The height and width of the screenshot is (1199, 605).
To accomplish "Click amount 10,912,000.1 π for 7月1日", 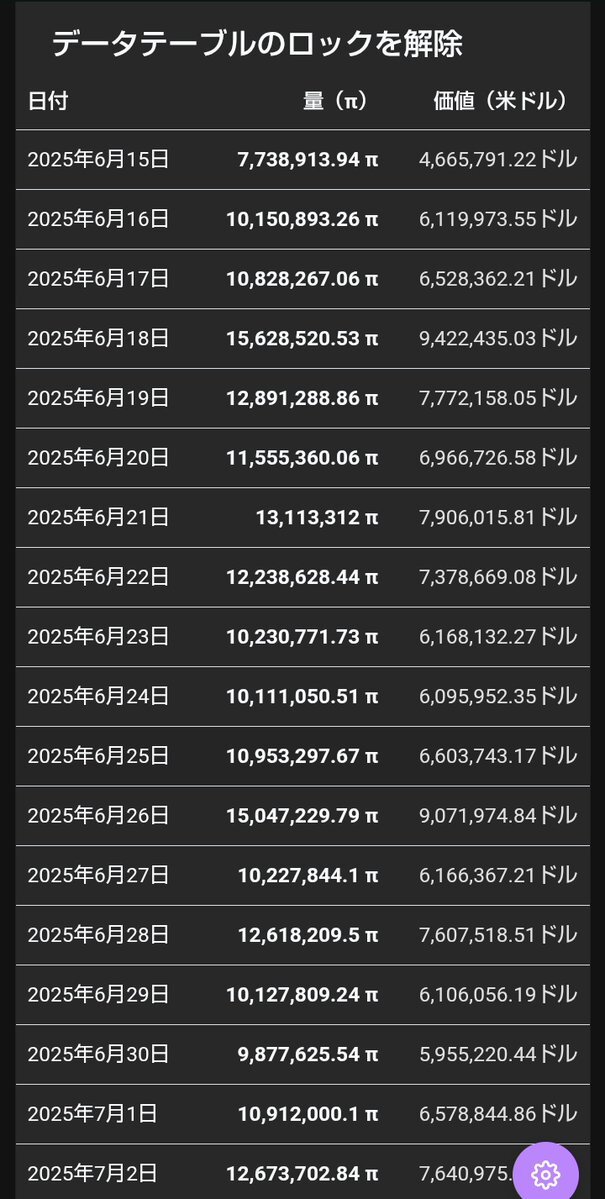I will 308,1114.
